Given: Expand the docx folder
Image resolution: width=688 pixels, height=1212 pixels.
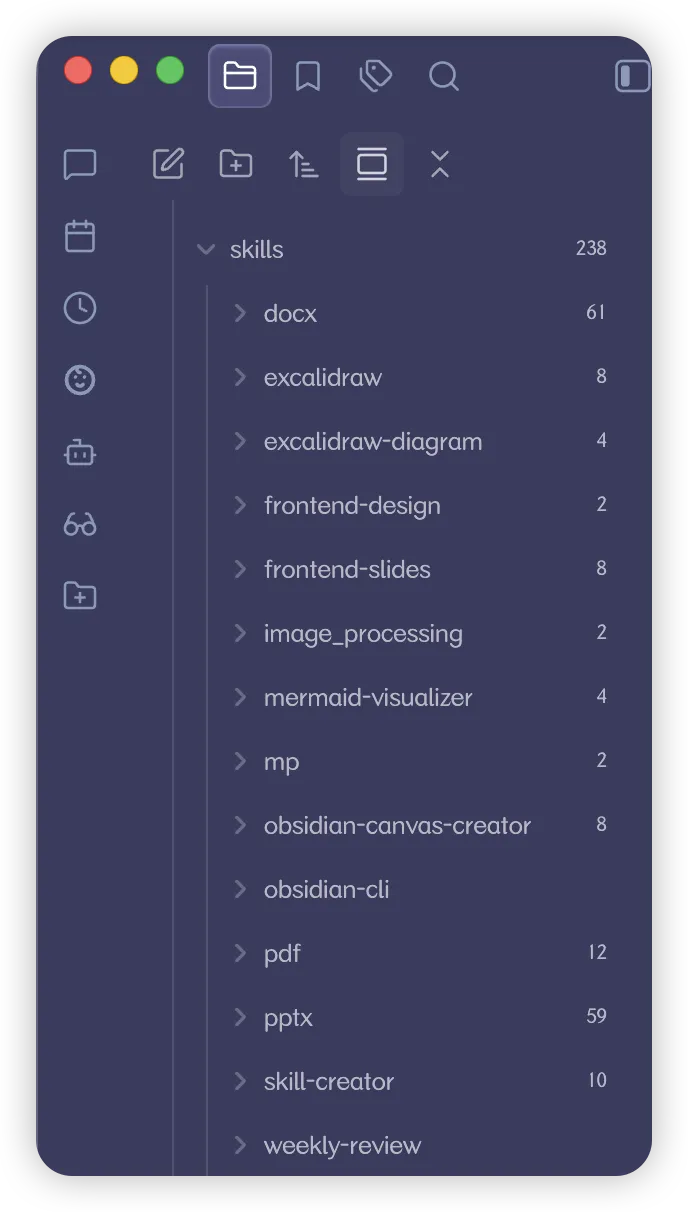Looking at the screenshot, I should coord(240,313).
